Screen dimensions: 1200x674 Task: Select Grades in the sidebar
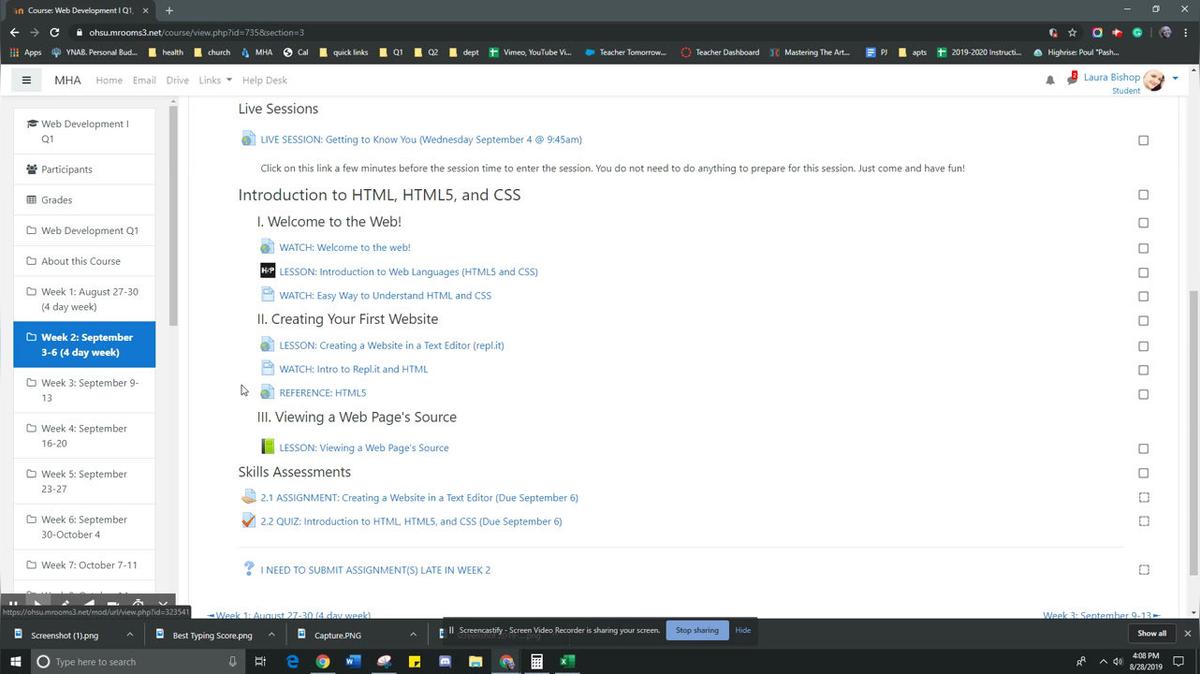click(84, 200)
